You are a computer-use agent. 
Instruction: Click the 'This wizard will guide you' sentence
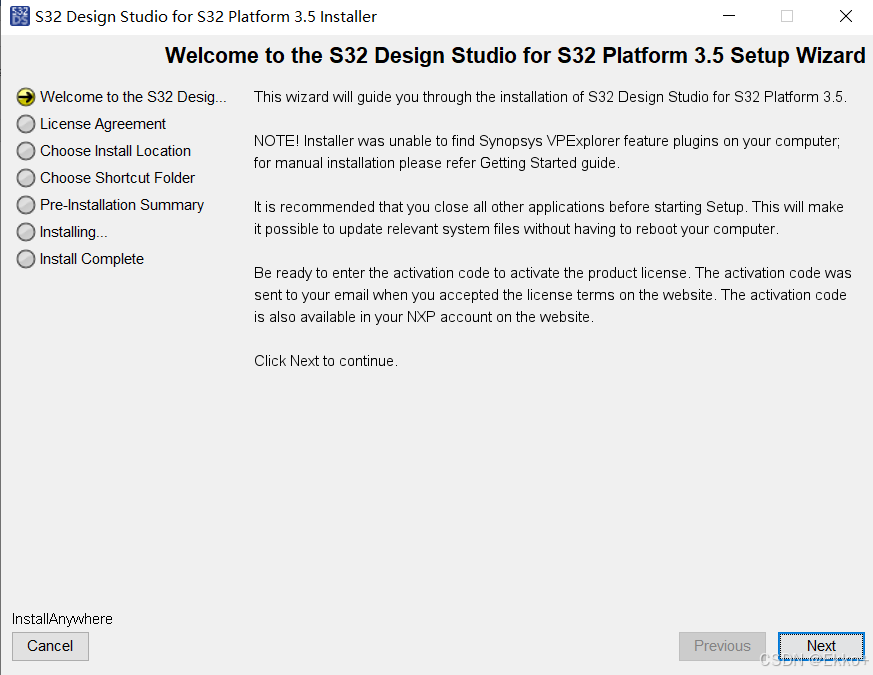click(x=550, y=97)
